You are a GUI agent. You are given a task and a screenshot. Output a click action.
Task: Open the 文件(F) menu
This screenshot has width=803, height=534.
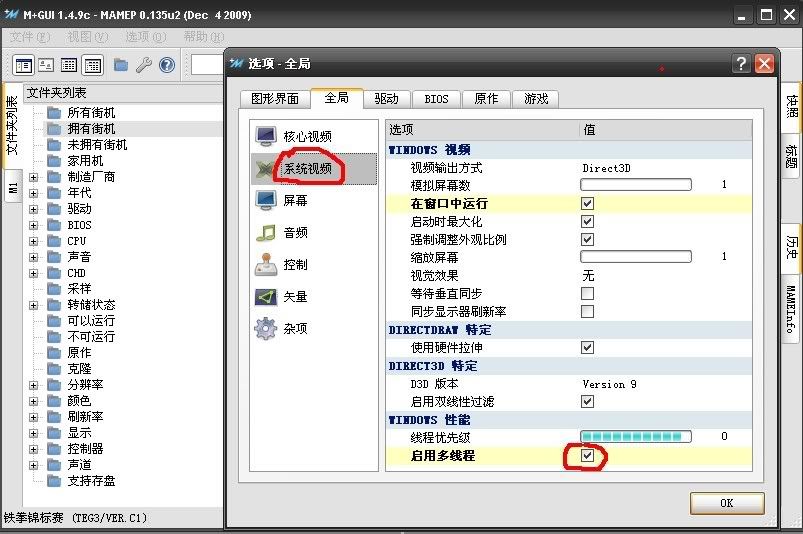(30, 37)
